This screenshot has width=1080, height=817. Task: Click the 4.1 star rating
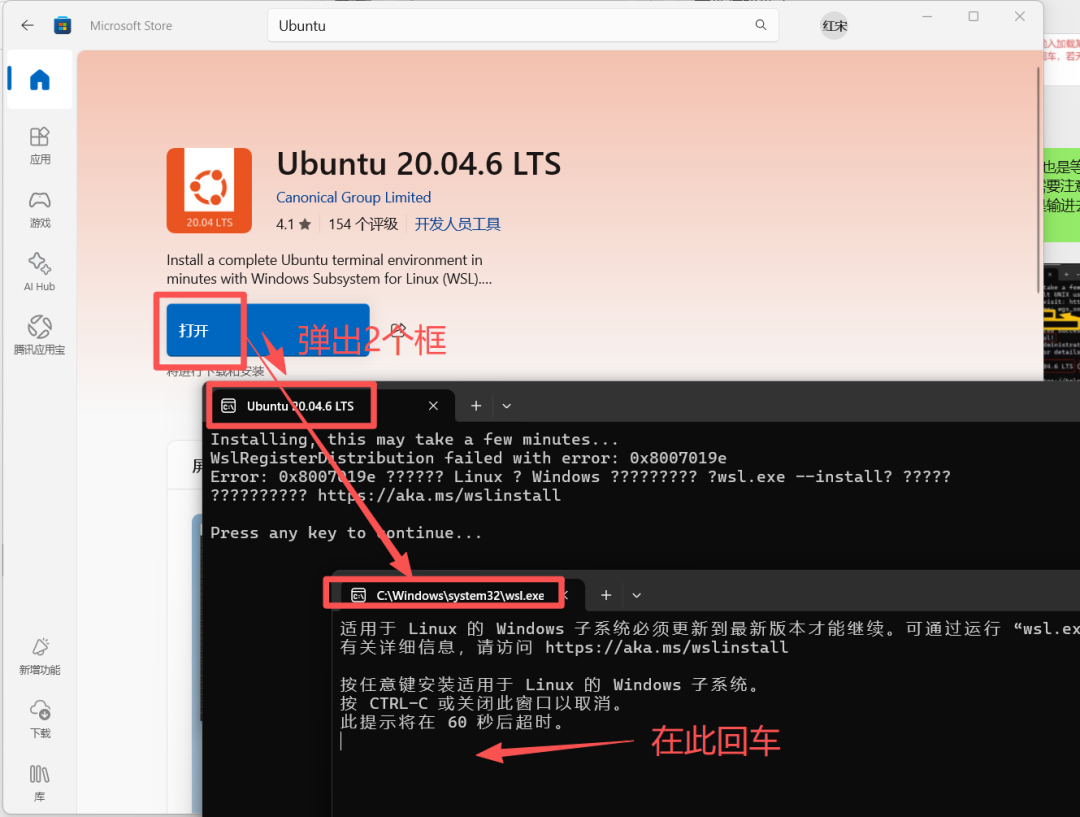pyautogui.click(x=293, y=224)
